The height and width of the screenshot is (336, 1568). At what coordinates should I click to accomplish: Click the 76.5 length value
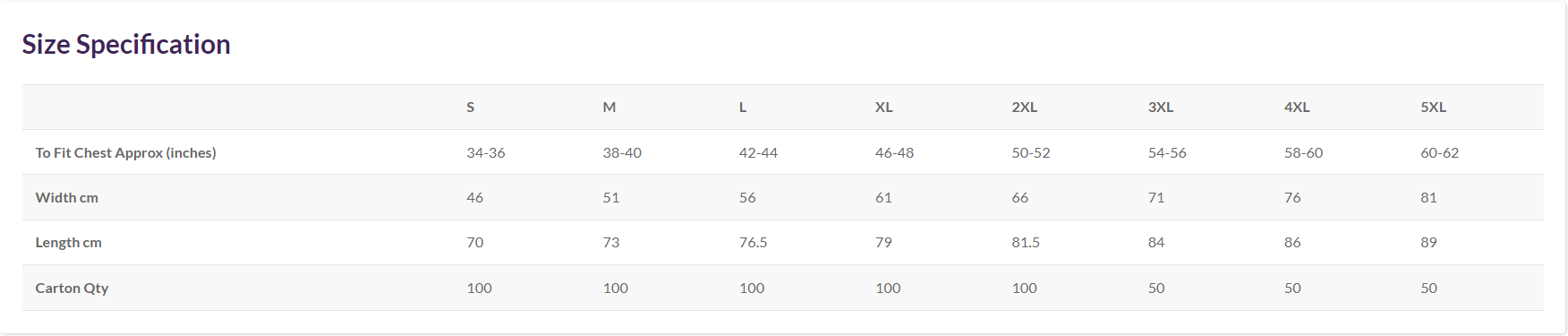pyautogui.click(x=753, y=242)
